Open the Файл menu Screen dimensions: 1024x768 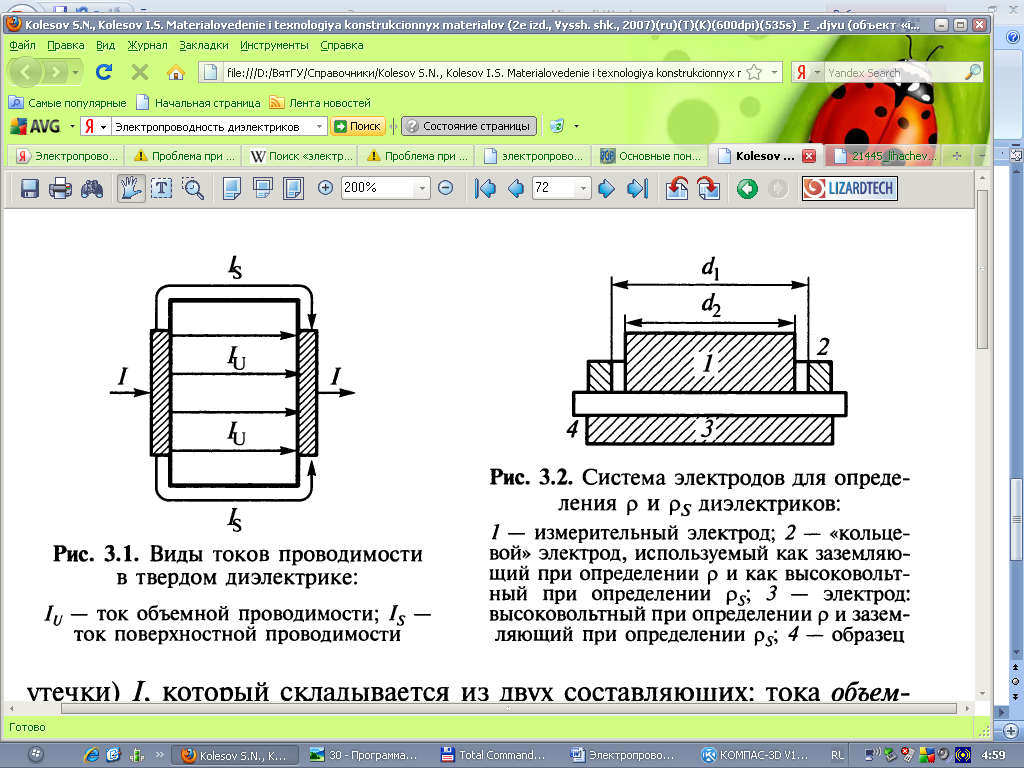click(22, 45)
